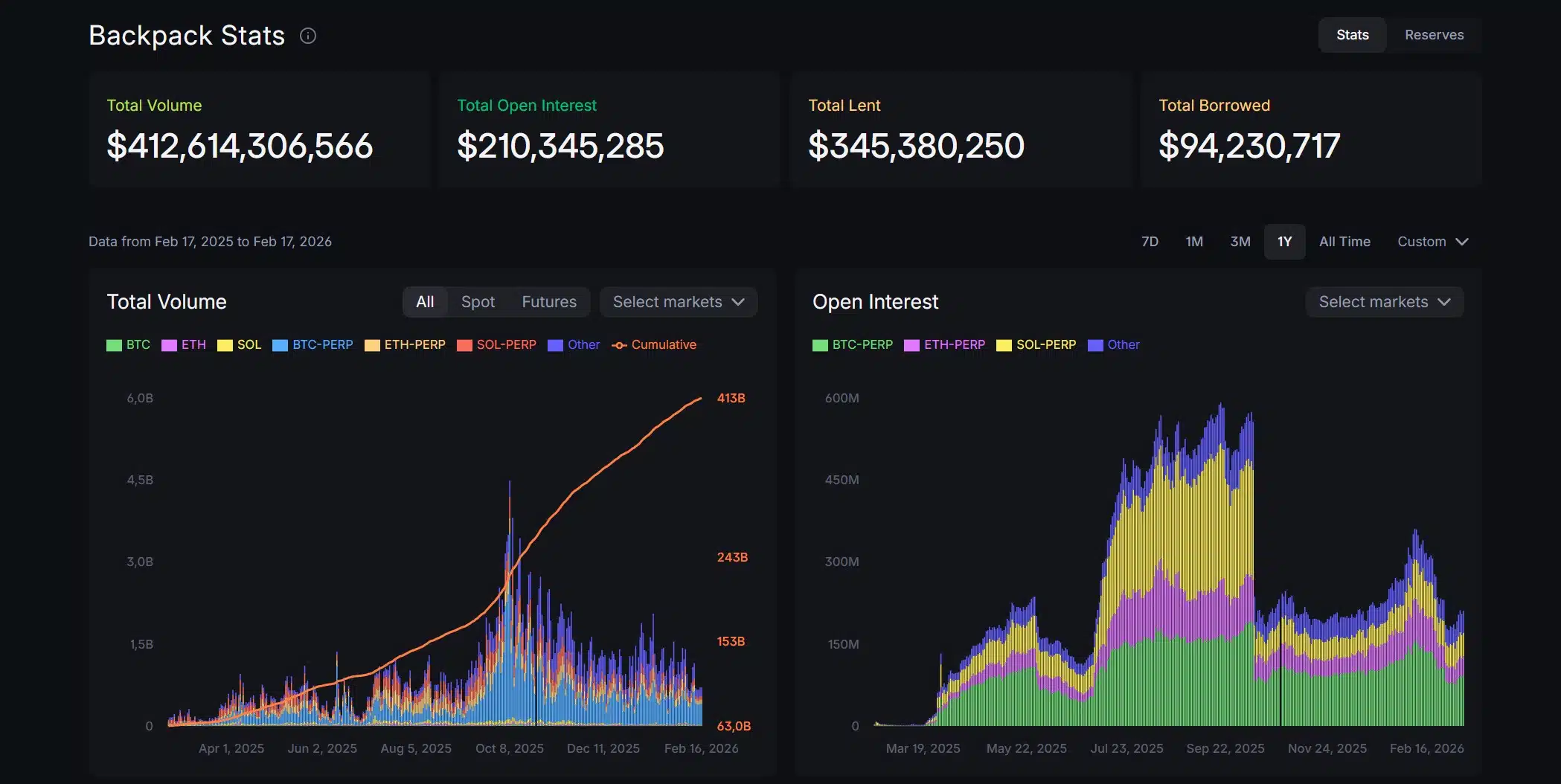Toggle BTC-PERP green legend in Open Interest

coord(853,345)
